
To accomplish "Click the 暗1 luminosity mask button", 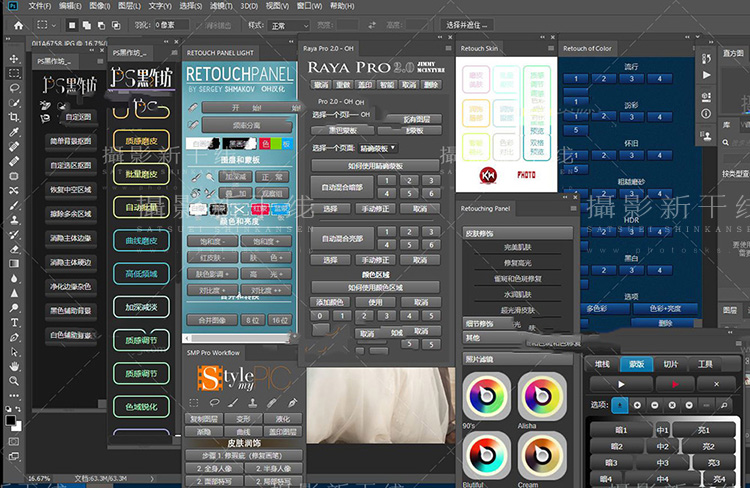I will pyautogui.click(x=621, y=430).
